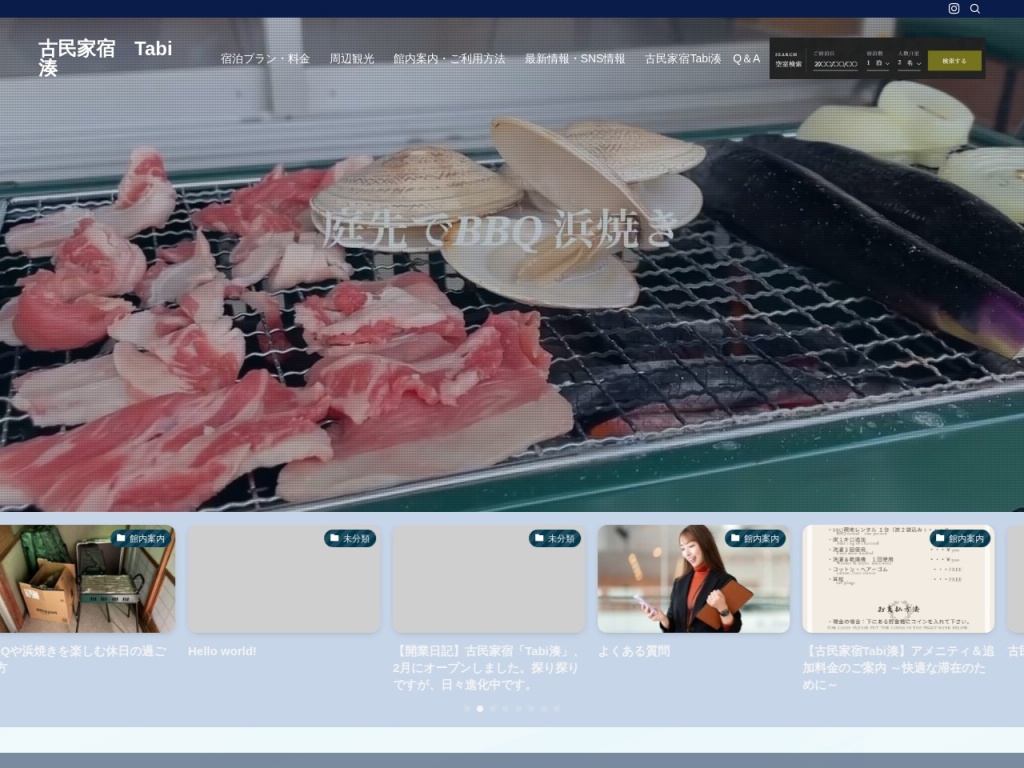1024x768 pixels.
Task: Open 館内案内・ご利用方法 menu item
Action: (x=449, y=59)
